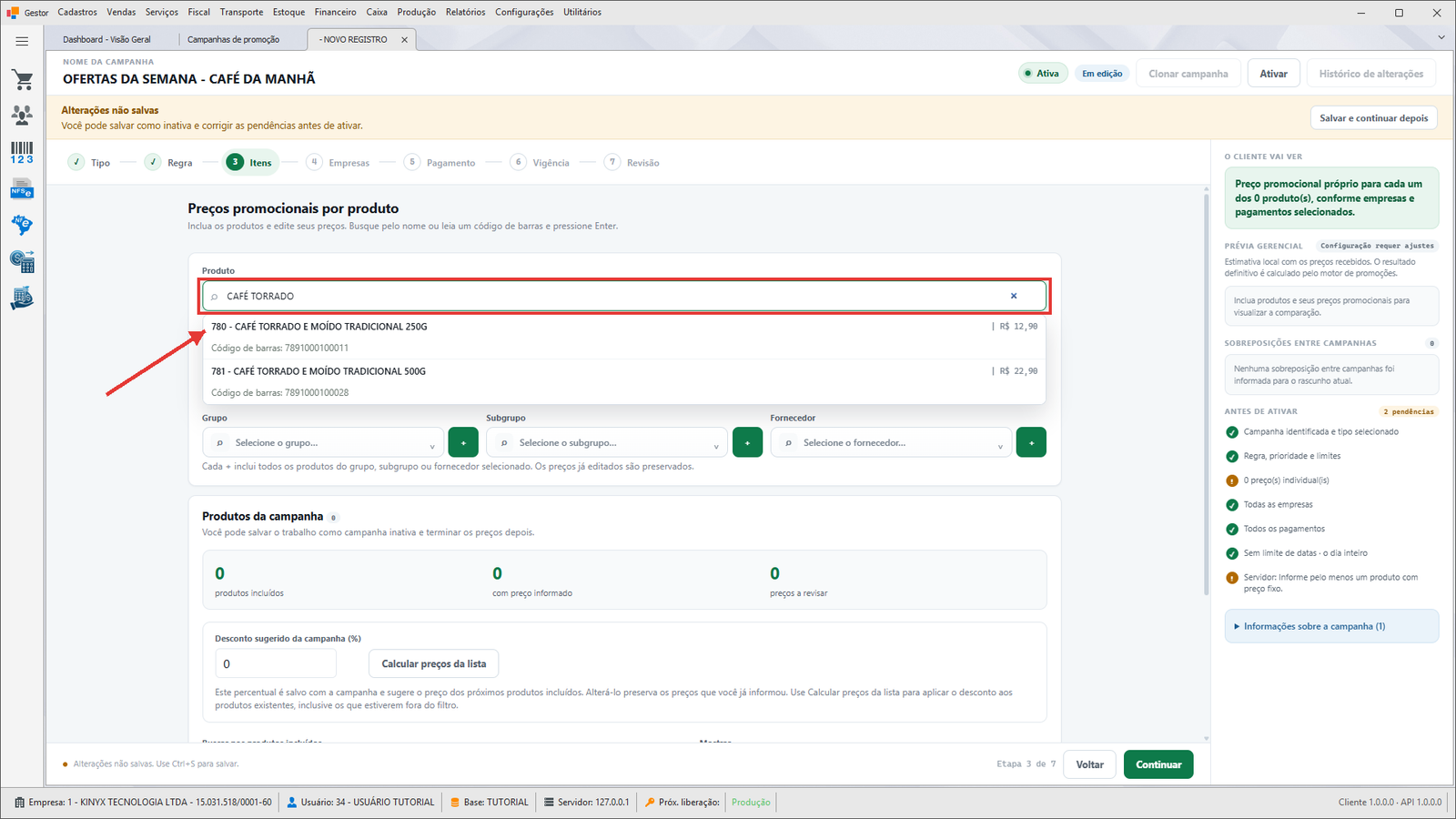Open the Relatórios menu

point(465,12)
